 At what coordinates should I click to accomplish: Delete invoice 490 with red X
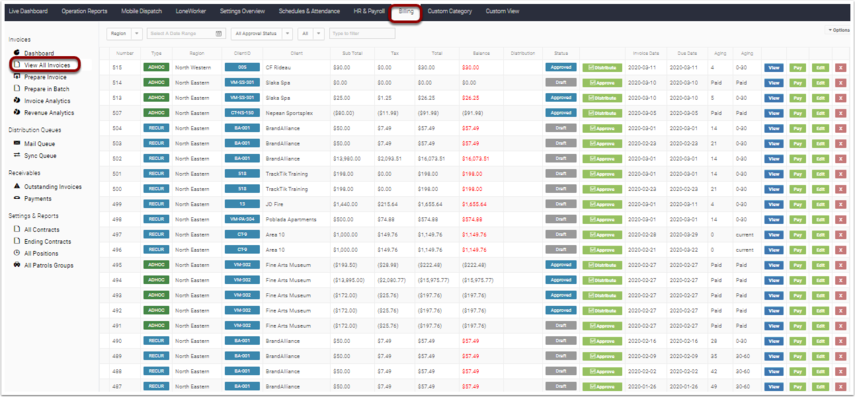(840, 341)
